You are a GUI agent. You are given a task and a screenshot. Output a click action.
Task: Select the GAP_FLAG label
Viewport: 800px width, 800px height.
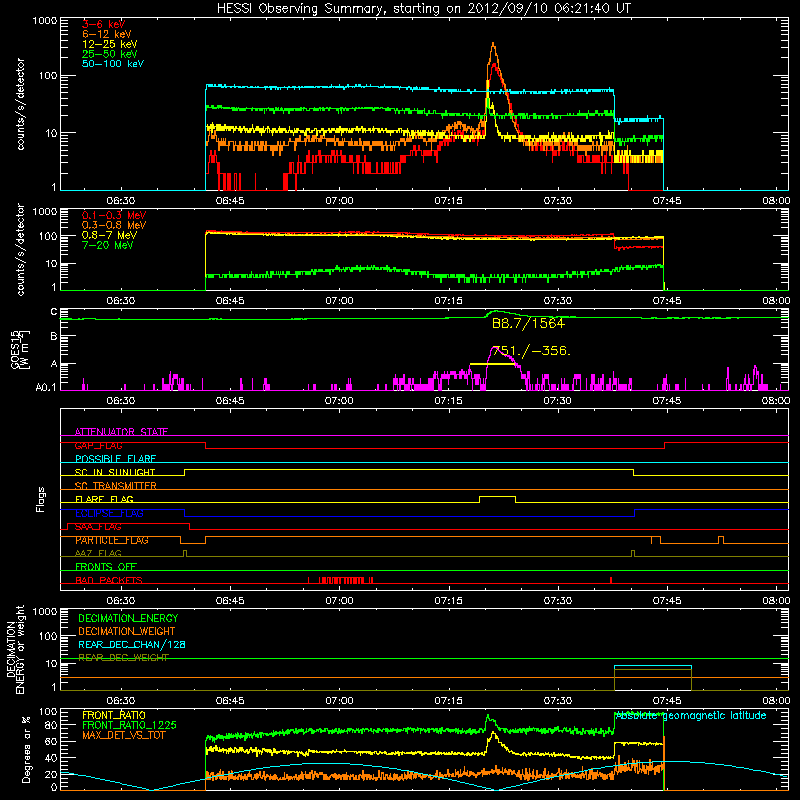click(98, 445)
